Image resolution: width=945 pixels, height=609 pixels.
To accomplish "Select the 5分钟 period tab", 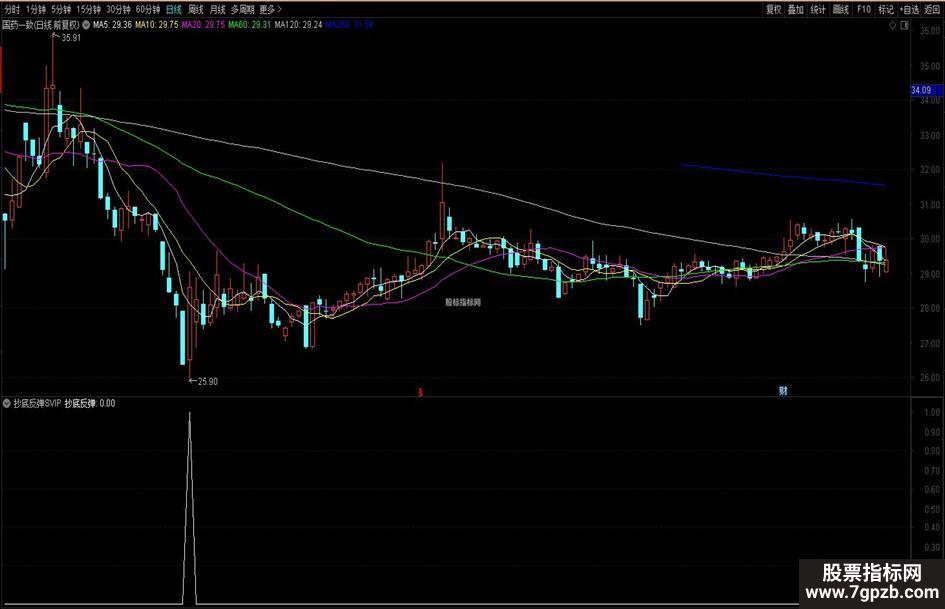I will point(61,9).
